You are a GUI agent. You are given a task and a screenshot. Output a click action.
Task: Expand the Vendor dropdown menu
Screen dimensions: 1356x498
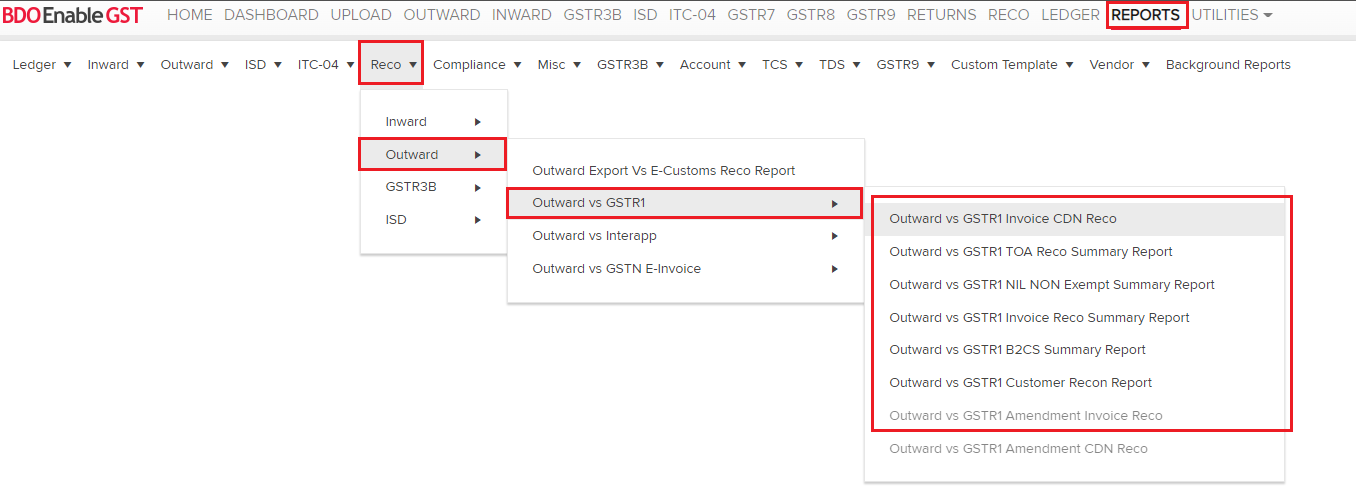(1119, 65)
